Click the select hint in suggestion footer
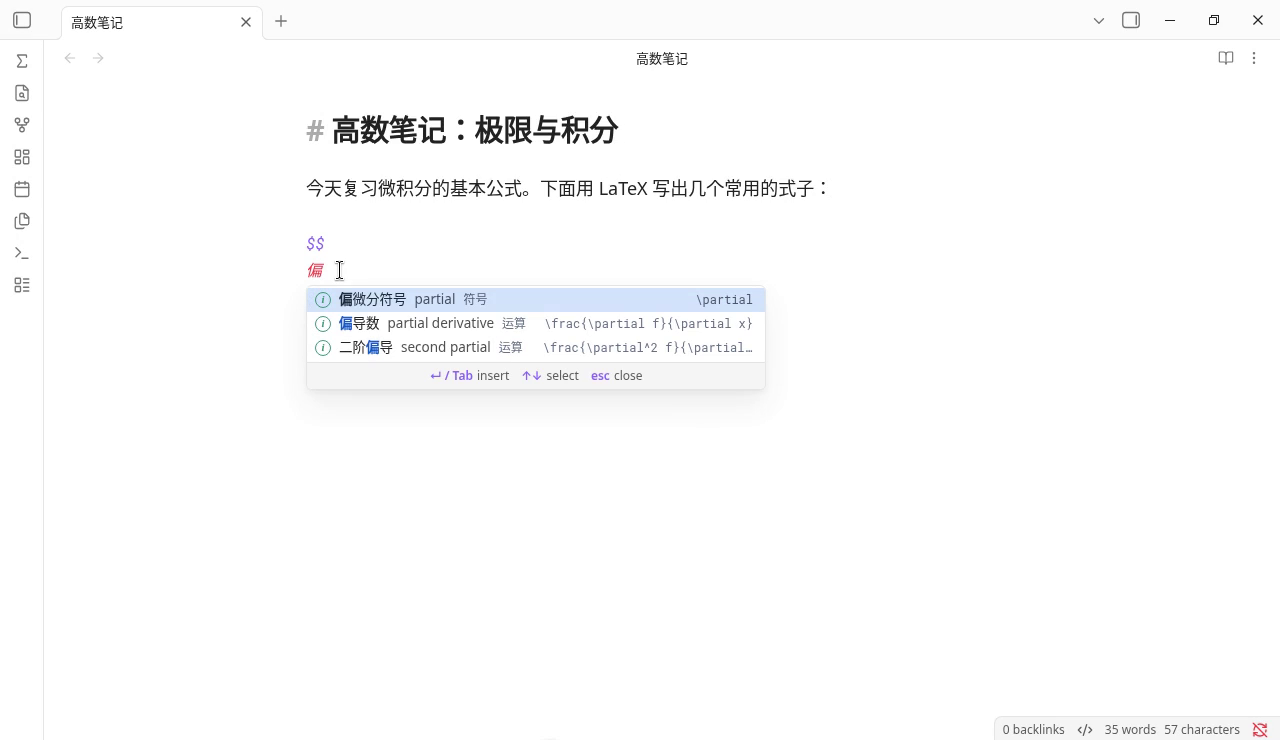 point(550,376)
